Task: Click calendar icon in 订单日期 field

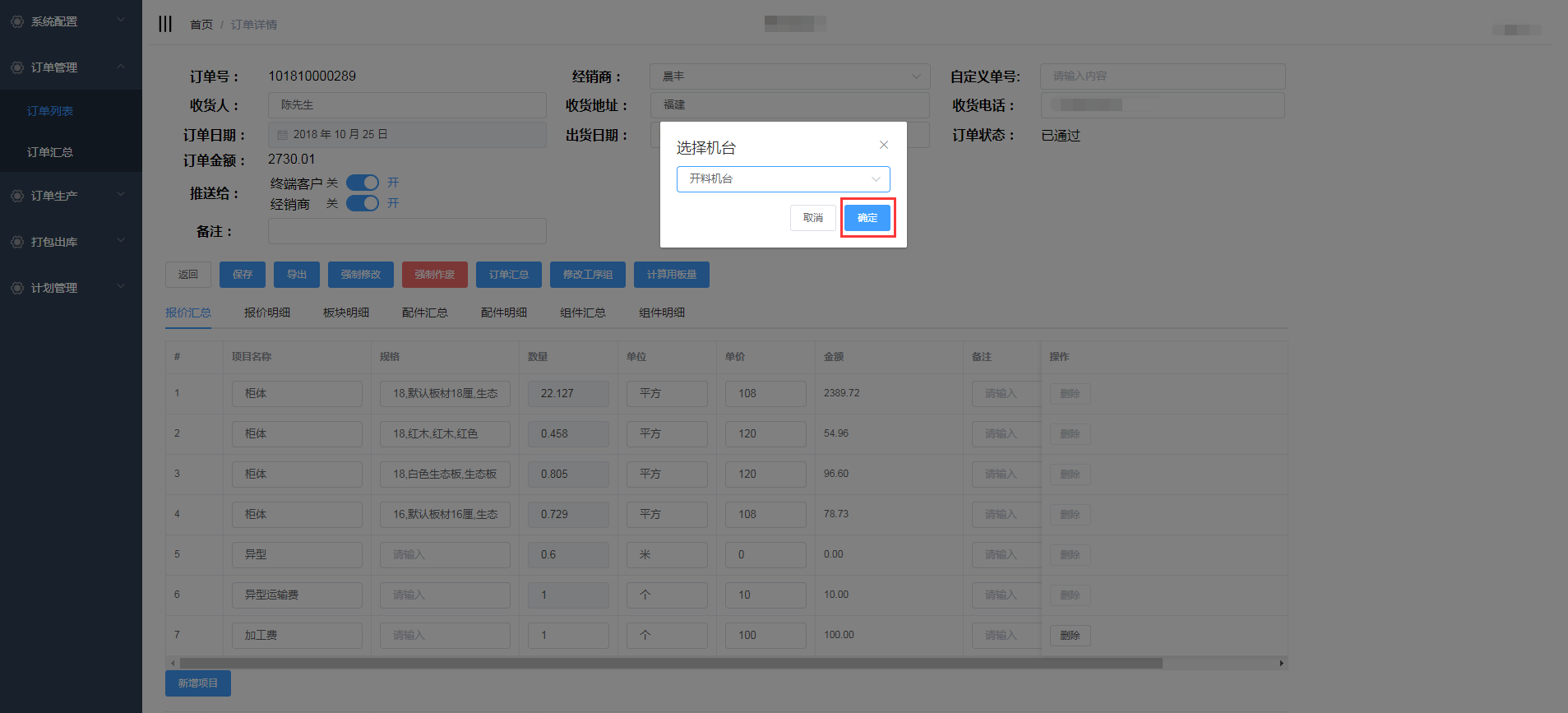Action: pyautogui.click(x=283, y=135)
